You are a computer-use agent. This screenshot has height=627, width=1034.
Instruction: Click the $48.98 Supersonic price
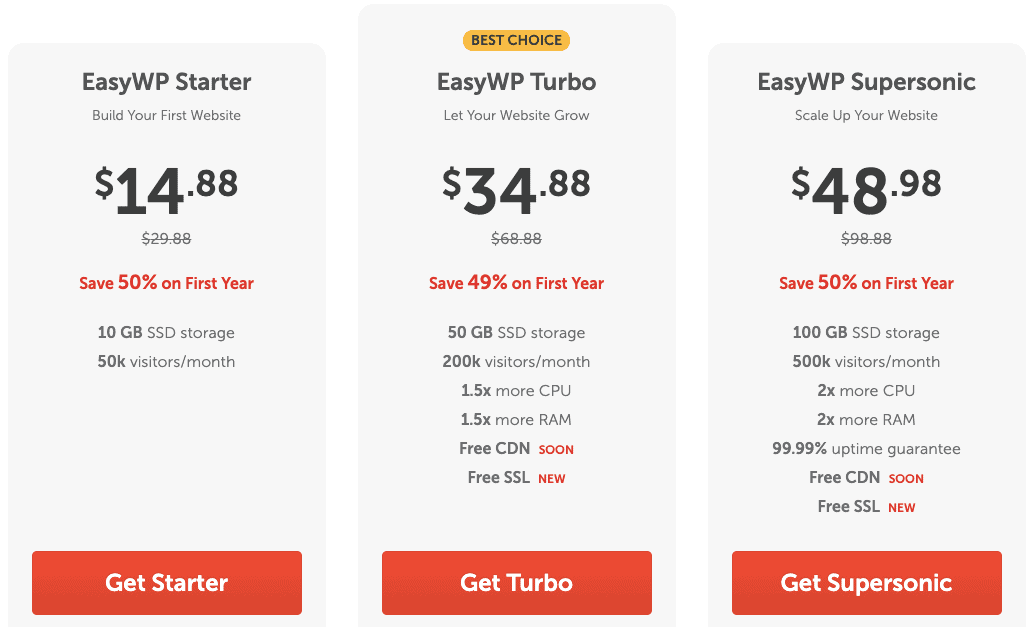(867, 190)
